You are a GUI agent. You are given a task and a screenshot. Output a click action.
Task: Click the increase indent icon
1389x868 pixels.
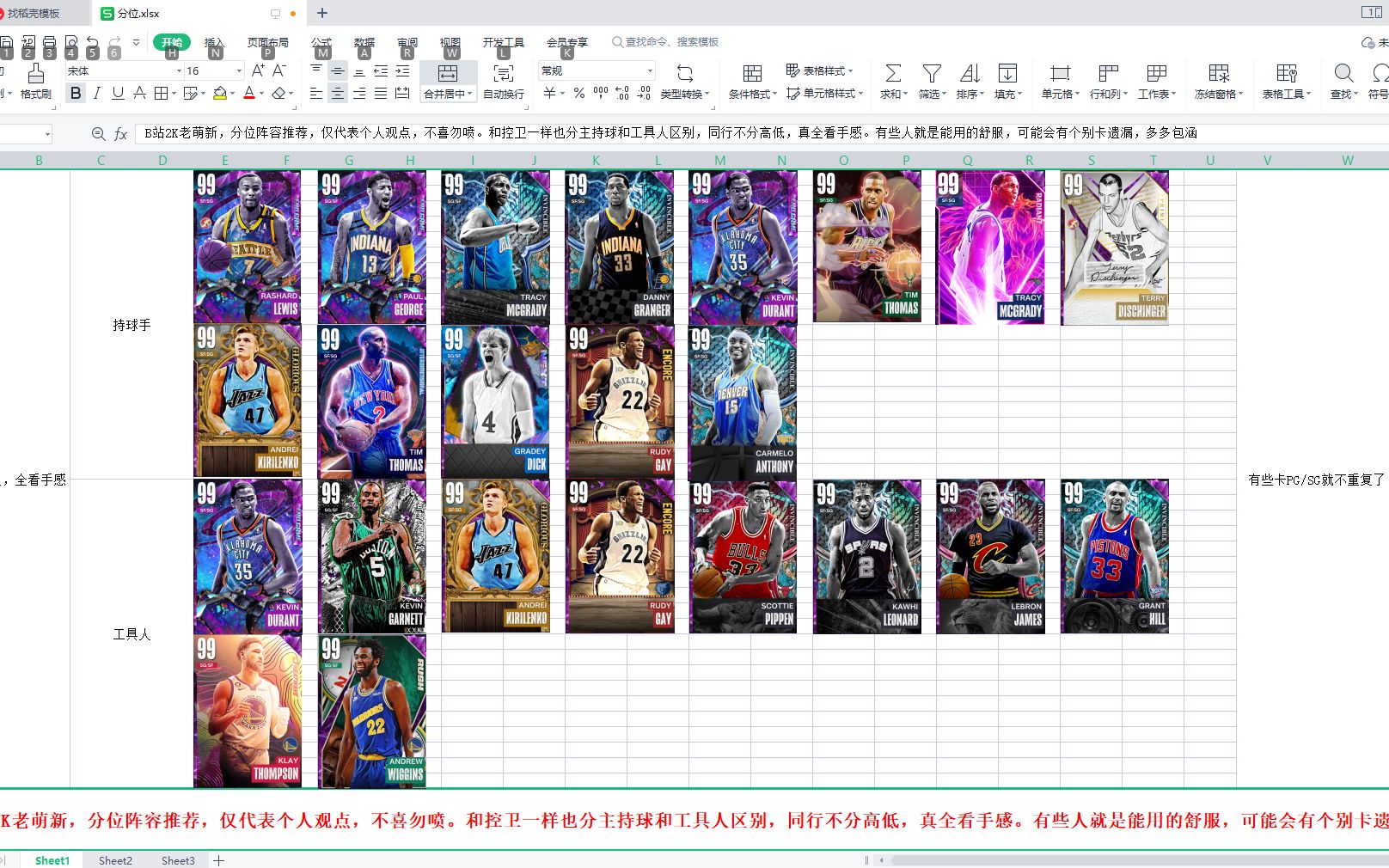coord(402,70)
